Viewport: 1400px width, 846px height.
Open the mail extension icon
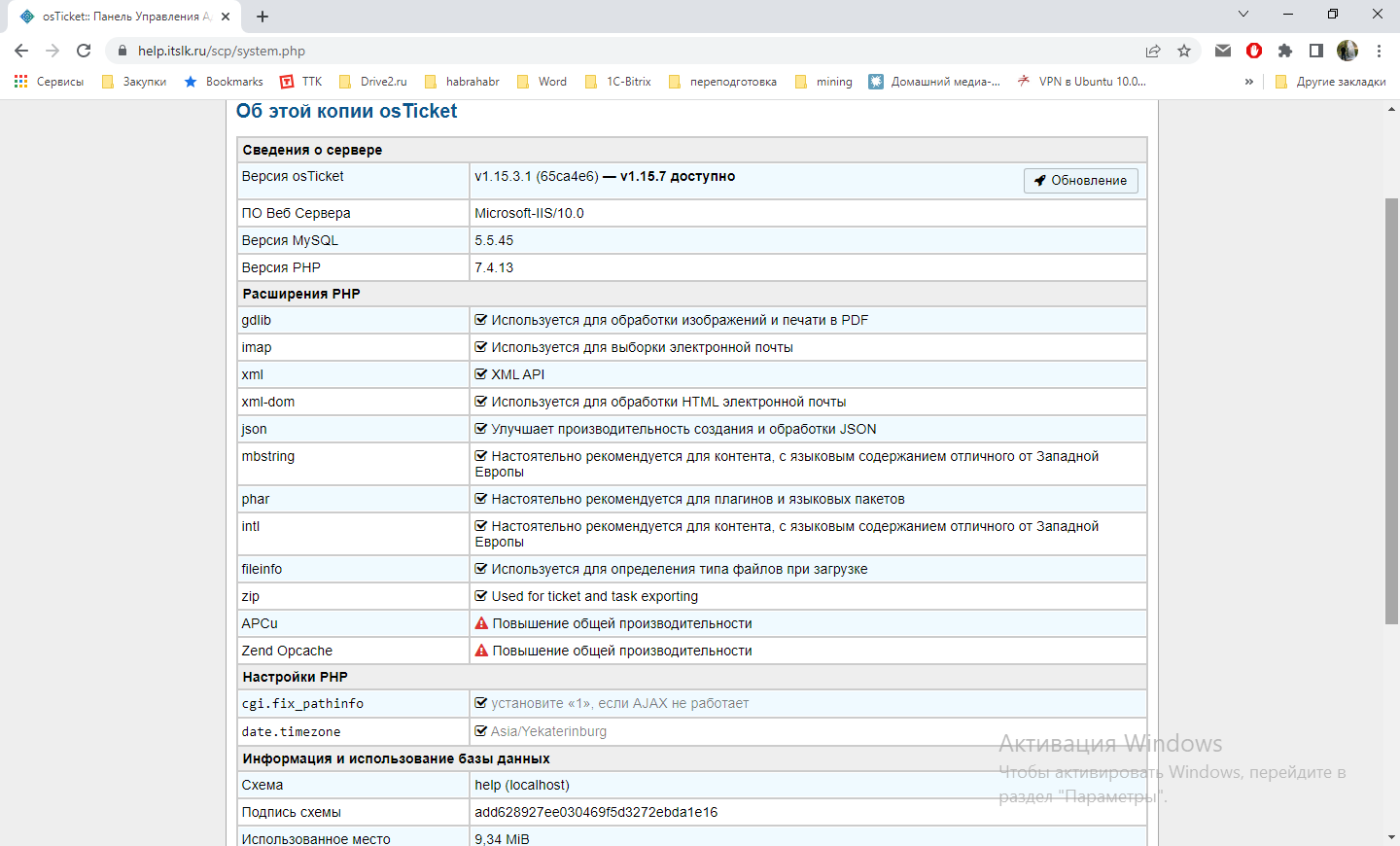tap(1223, 51)
